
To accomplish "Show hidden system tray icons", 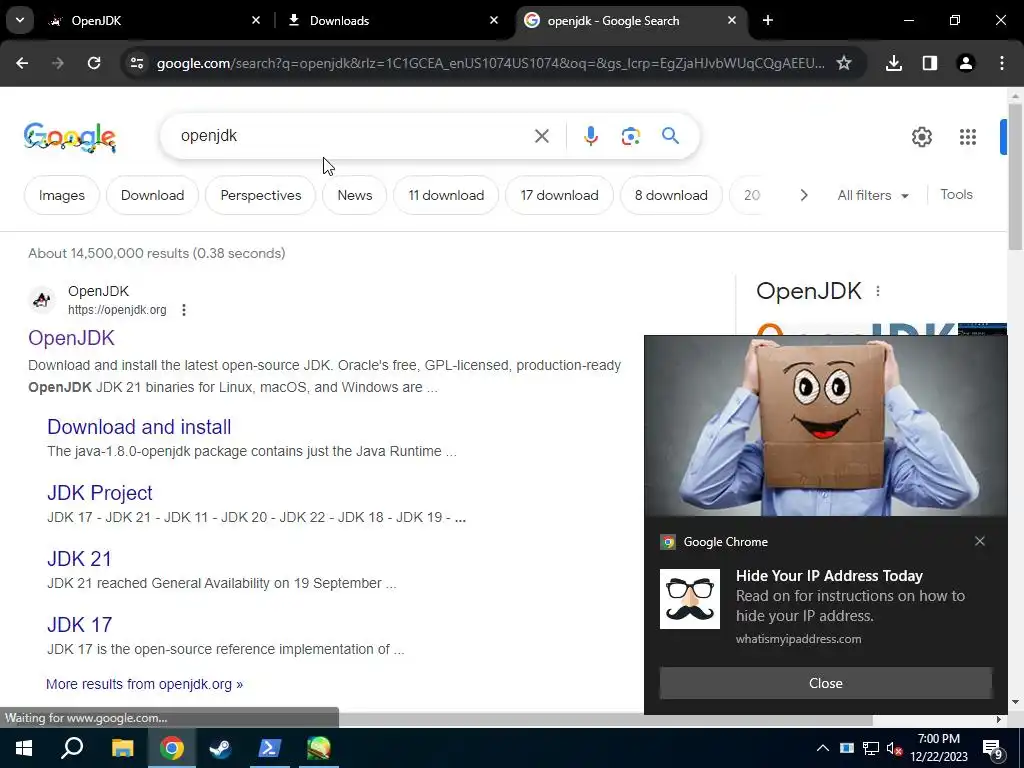I will [823, 748].
